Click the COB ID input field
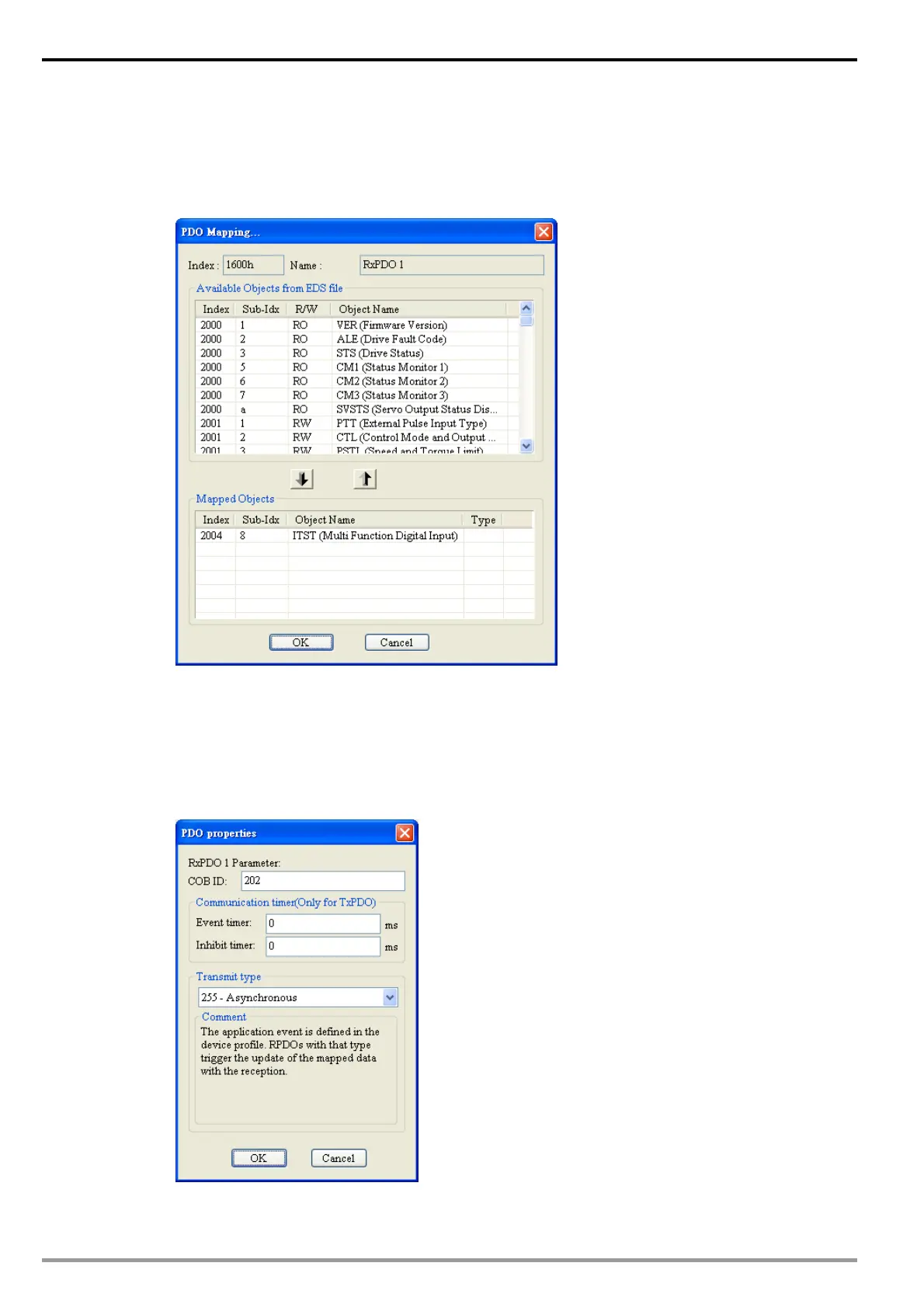This screenshot has width=924, height=1308. pyautogui.click(x=323, y=881)
